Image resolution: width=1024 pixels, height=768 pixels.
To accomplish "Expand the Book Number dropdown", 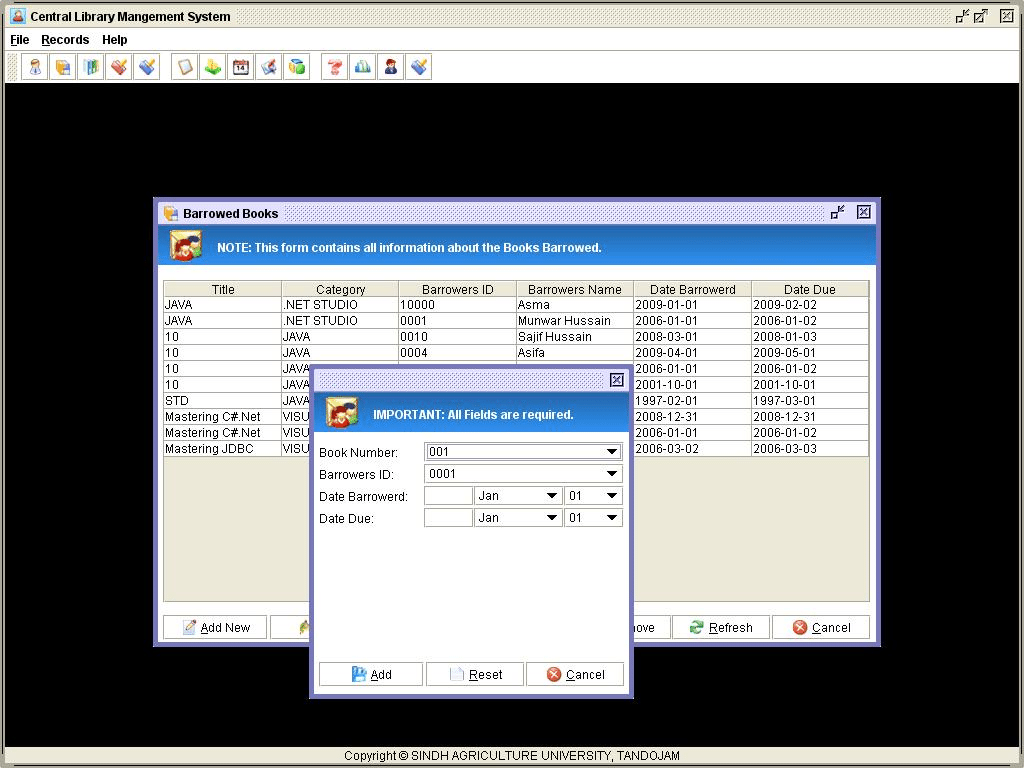I will pyautogui.click(x=612, y=452).
